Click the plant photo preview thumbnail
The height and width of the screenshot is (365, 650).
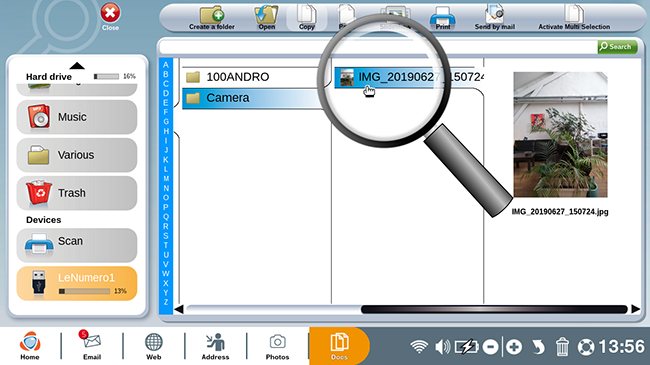(x=560, y=135)
